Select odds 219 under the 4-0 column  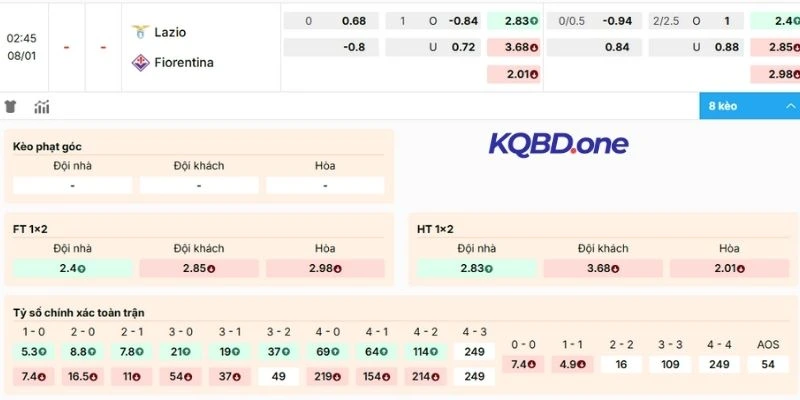pos(328,377)
